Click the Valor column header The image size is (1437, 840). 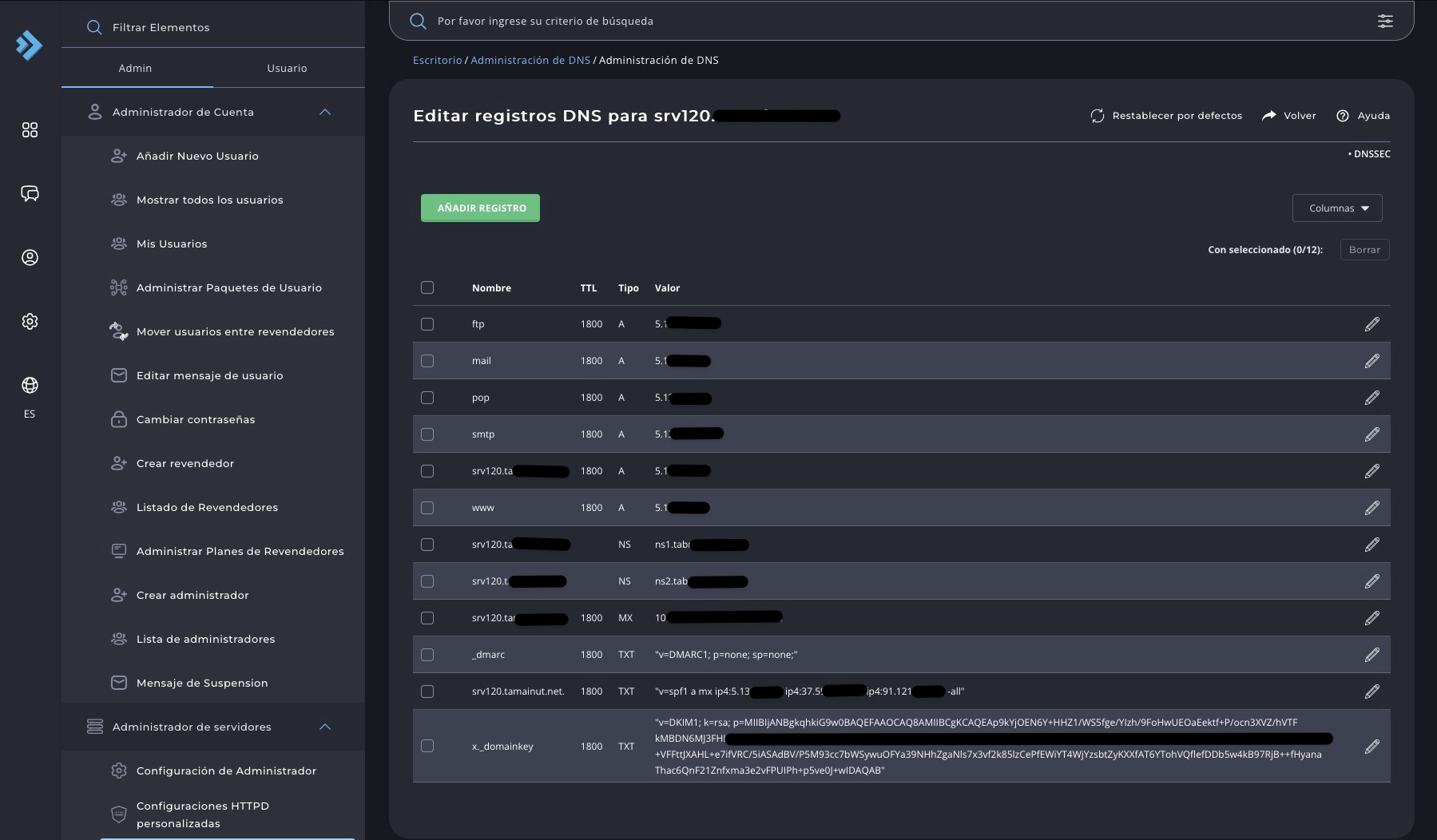point(667,288)
